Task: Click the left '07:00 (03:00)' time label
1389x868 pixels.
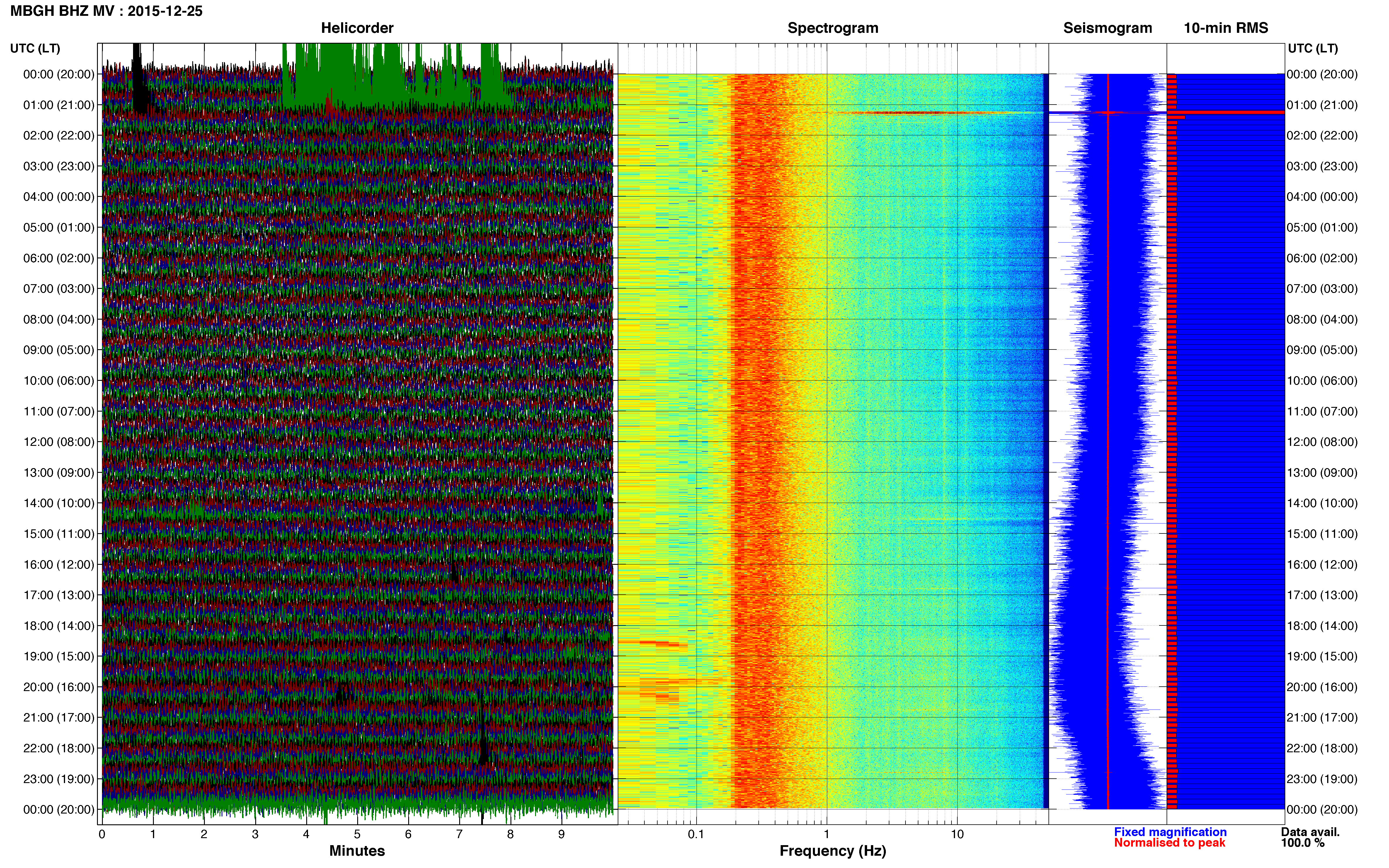Action: 59,289
